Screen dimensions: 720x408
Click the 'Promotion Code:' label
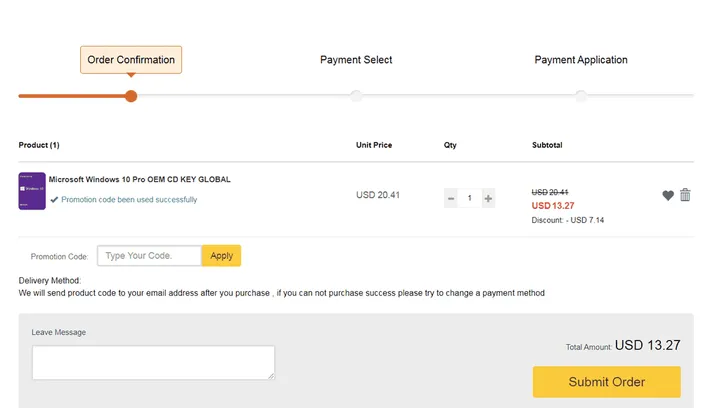point(59,257)
